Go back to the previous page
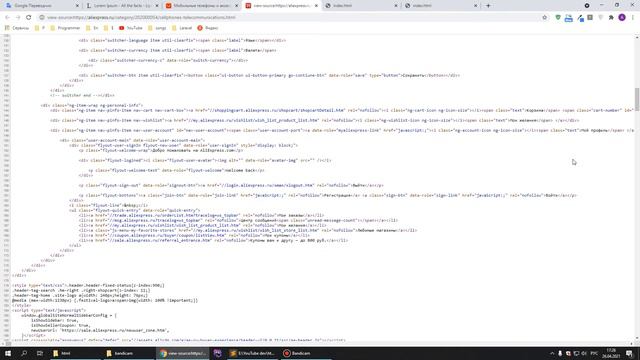This screenshot has width=640, height=360. (7, 18)
